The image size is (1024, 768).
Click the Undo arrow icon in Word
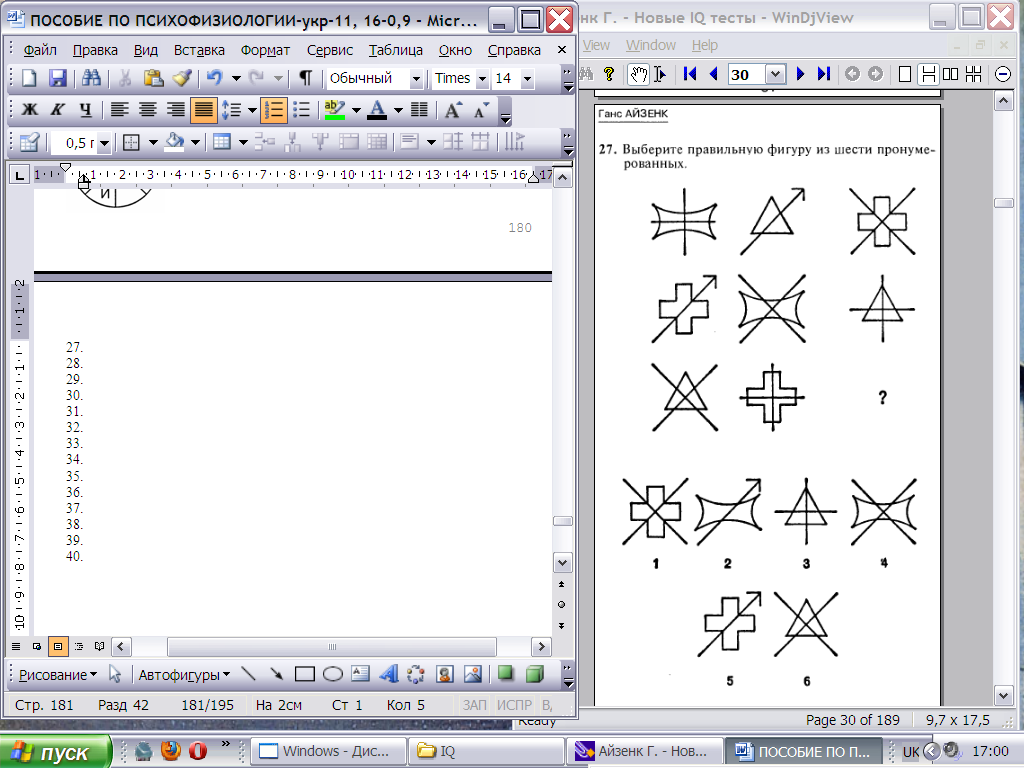click(214, 78)
